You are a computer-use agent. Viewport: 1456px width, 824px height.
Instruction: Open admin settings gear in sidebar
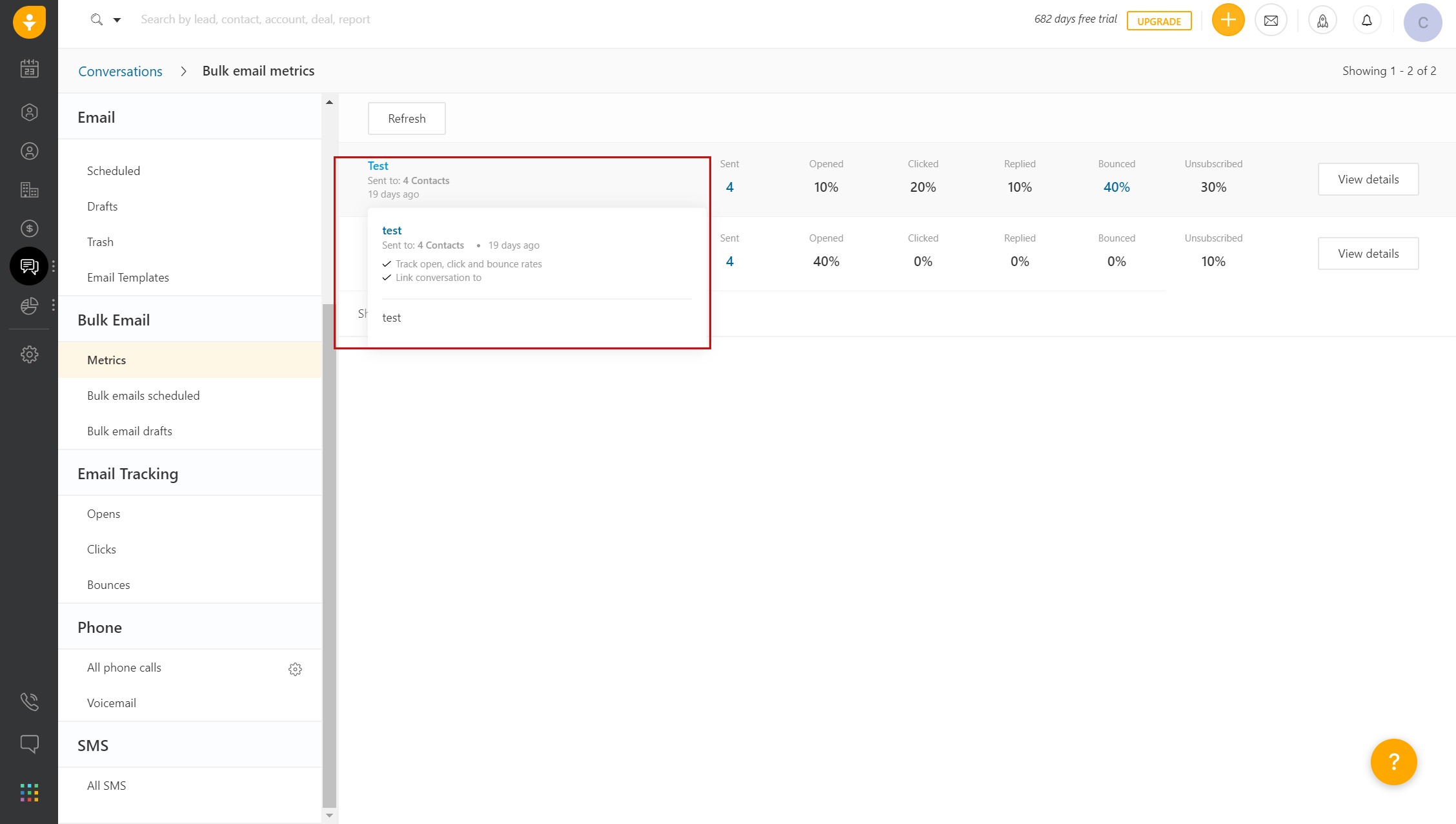(29, 355)
